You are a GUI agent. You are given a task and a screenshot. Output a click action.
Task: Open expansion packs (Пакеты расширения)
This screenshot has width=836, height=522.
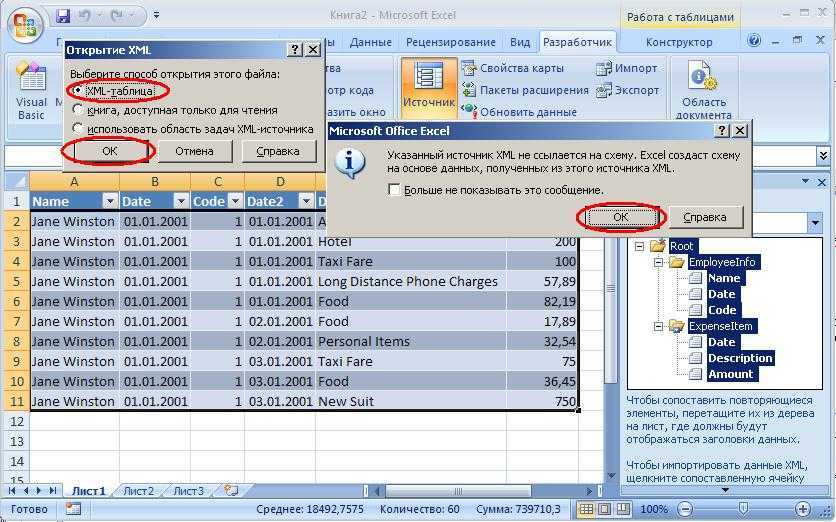coord(525,90)
